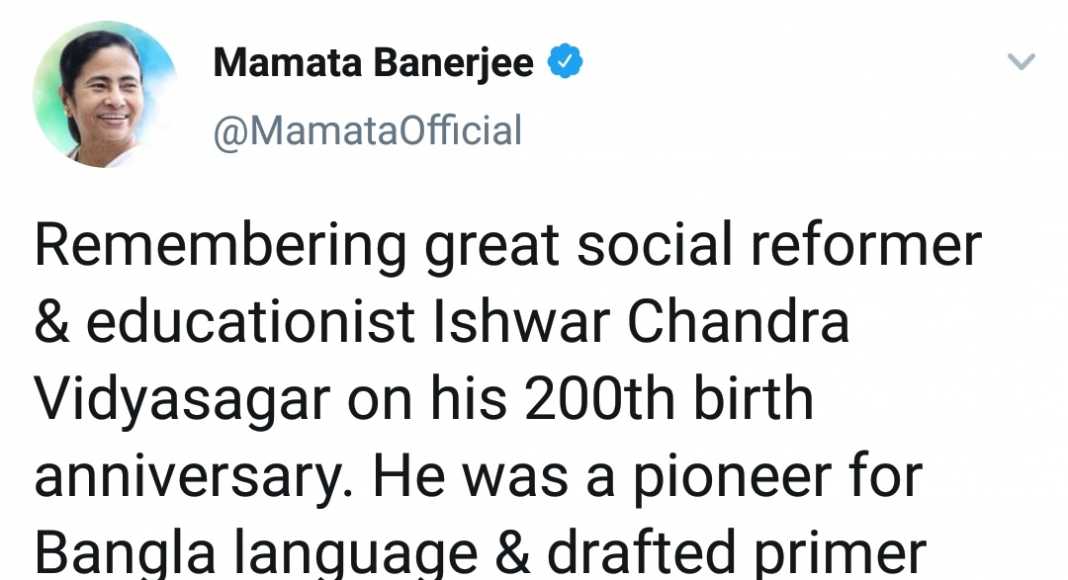
Task: Visit the @MamataOfficial handle
Action: [x=367, y=131]
